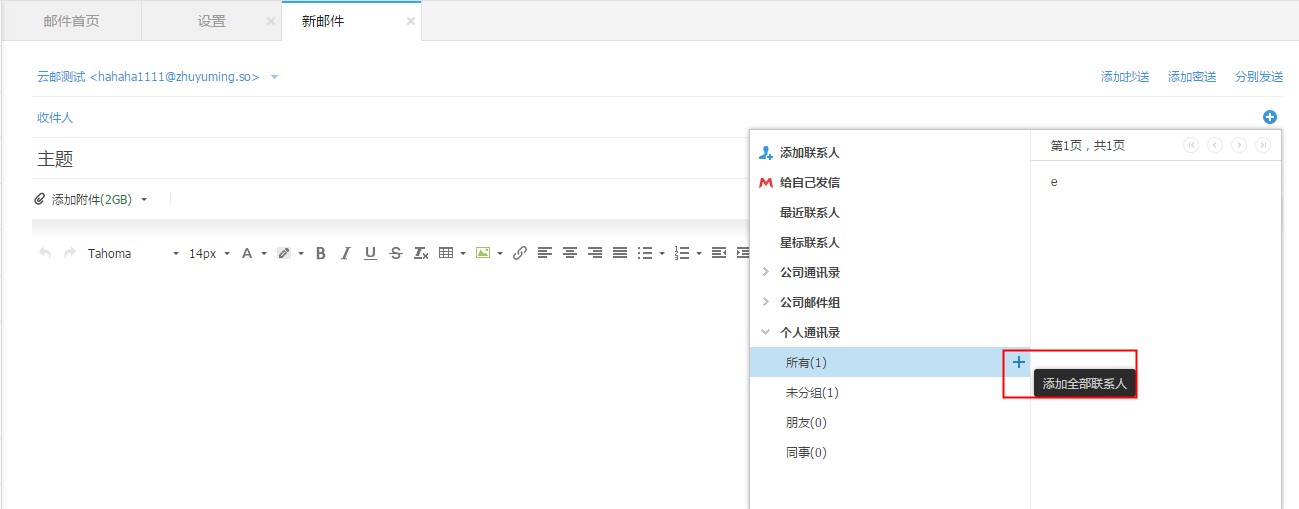Viewport: 1299px width, 509px height.
Task: Switch to the 设置 tab
Action: (212, 21)
